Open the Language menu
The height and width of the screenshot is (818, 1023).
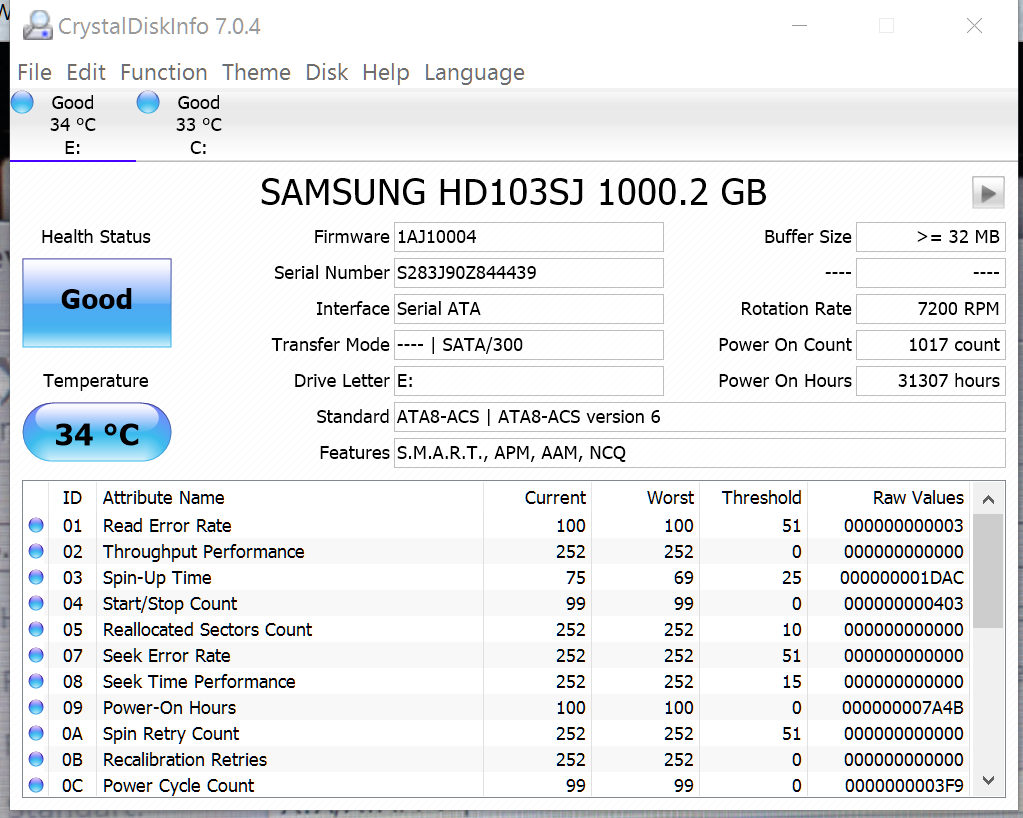click(474, 73)
